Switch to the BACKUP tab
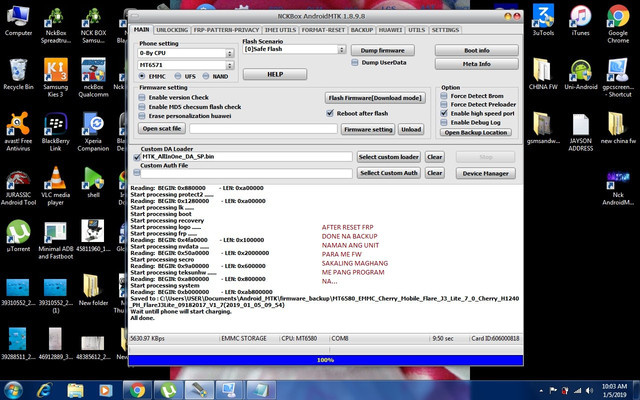Screen dimensions: 640x400 tap(362, 30)
